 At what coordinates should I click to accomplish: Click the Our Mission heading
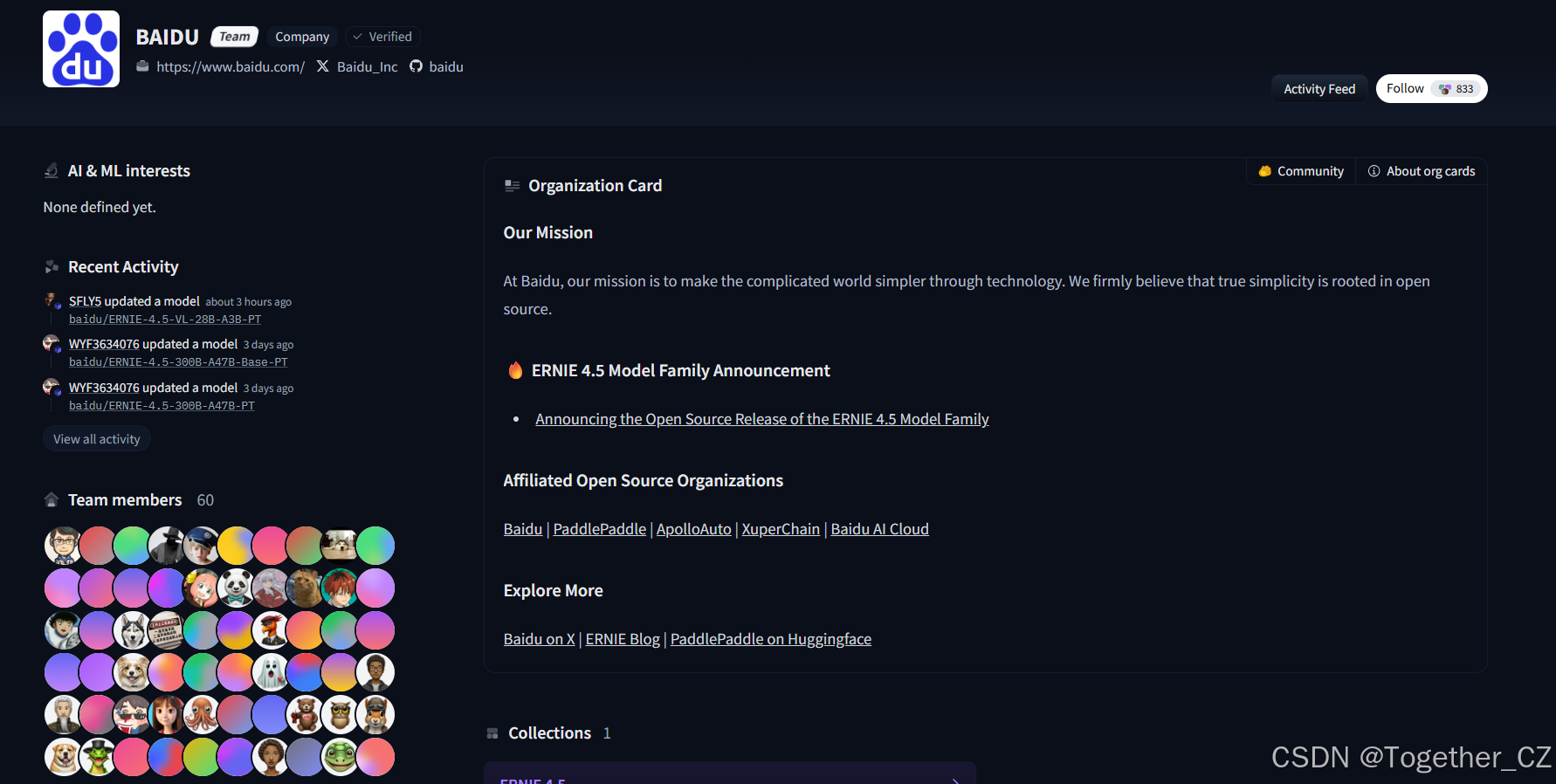tap(548, 233)
